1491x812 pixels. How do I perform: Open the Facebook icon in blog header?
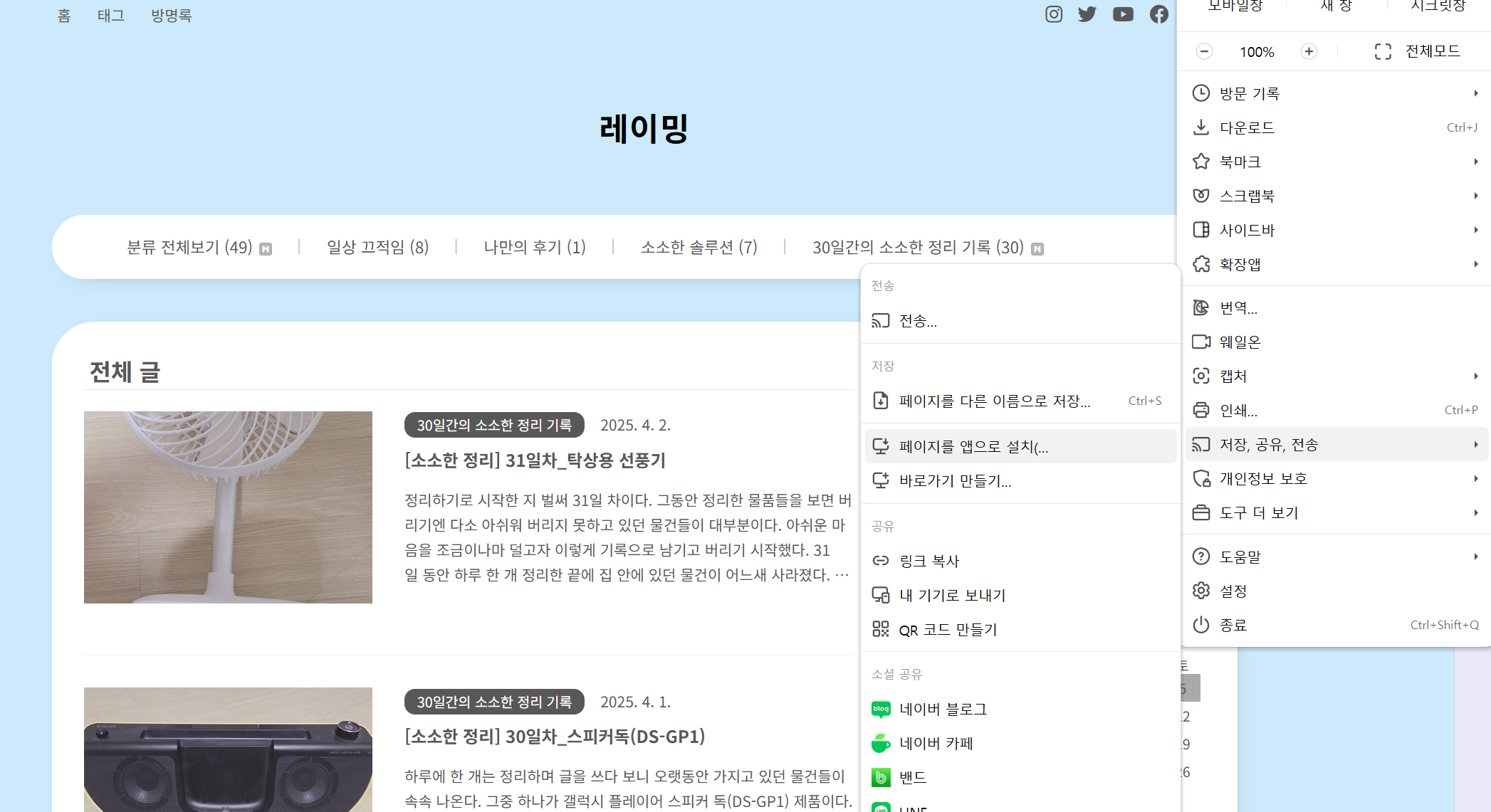tap(1159, 14)
